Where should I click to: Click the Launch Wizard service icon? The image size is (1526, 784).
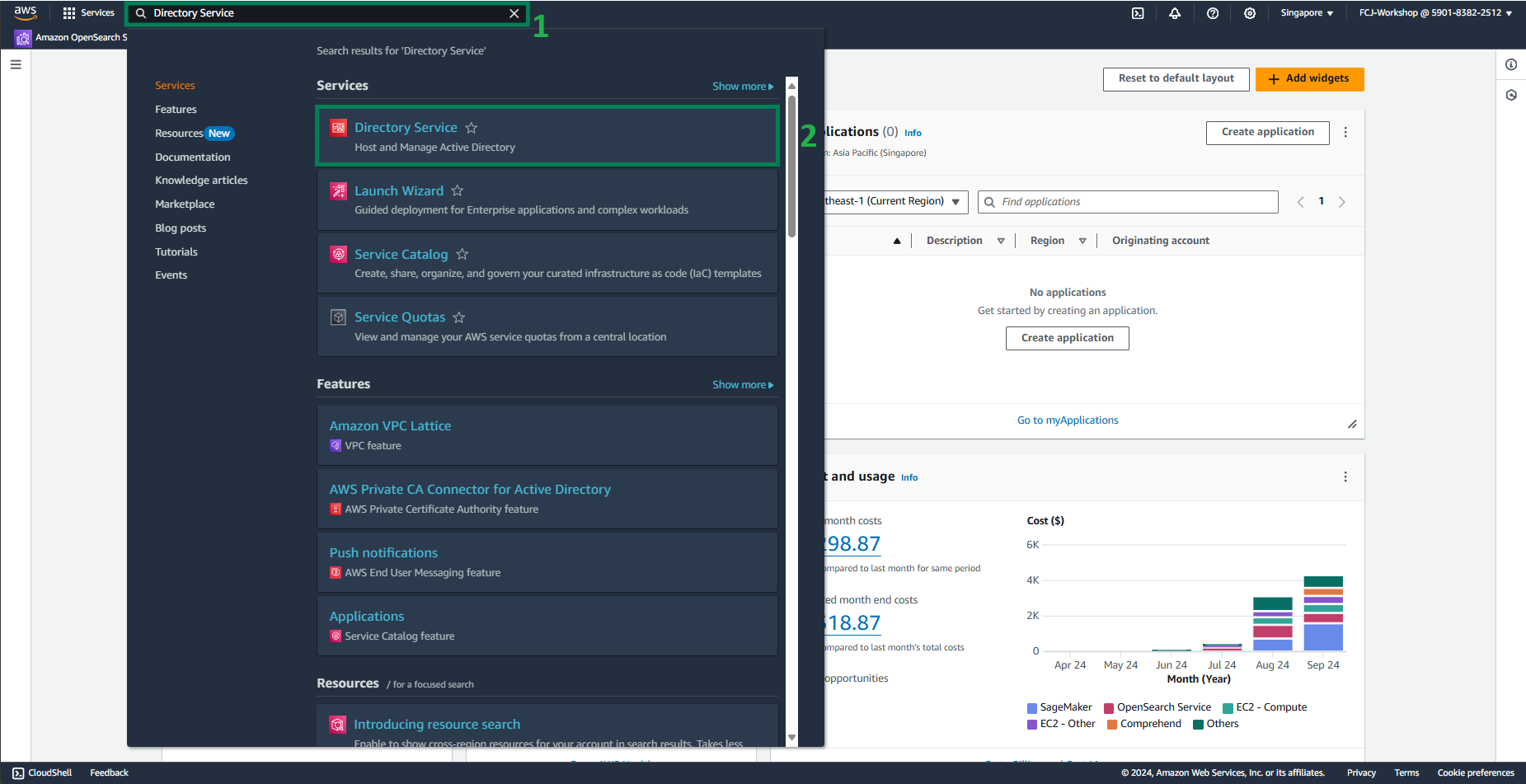point(338,191)
